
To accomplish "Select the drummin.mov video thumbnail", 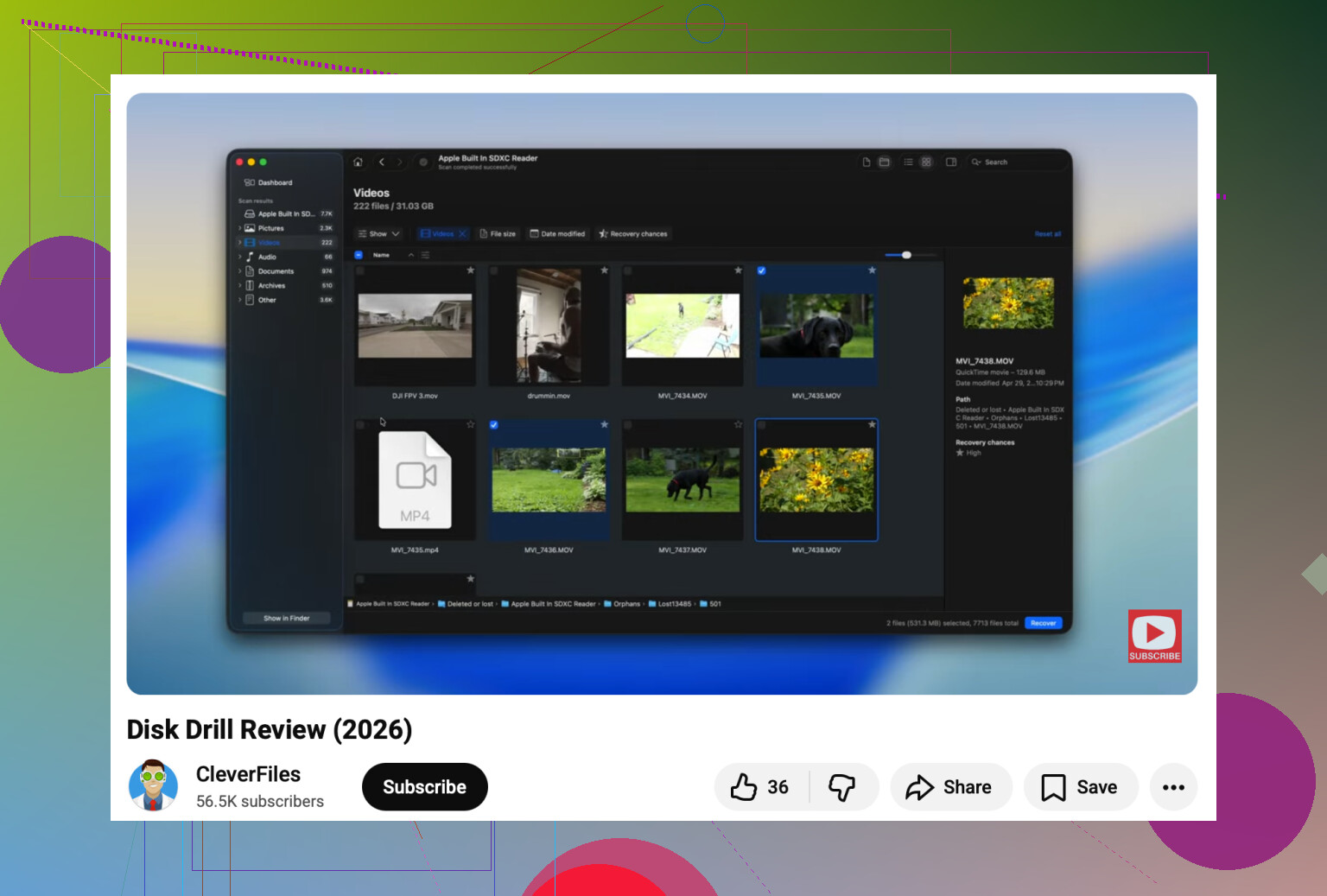I will coord(549,325).
